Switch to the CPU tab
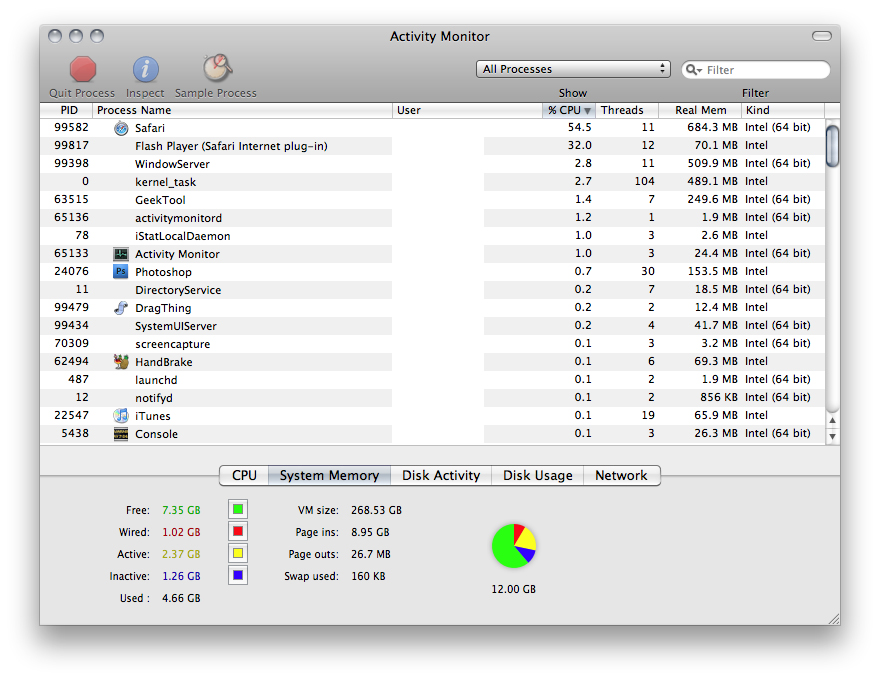Viewport: 880px width, 680px height. [244, 475]
